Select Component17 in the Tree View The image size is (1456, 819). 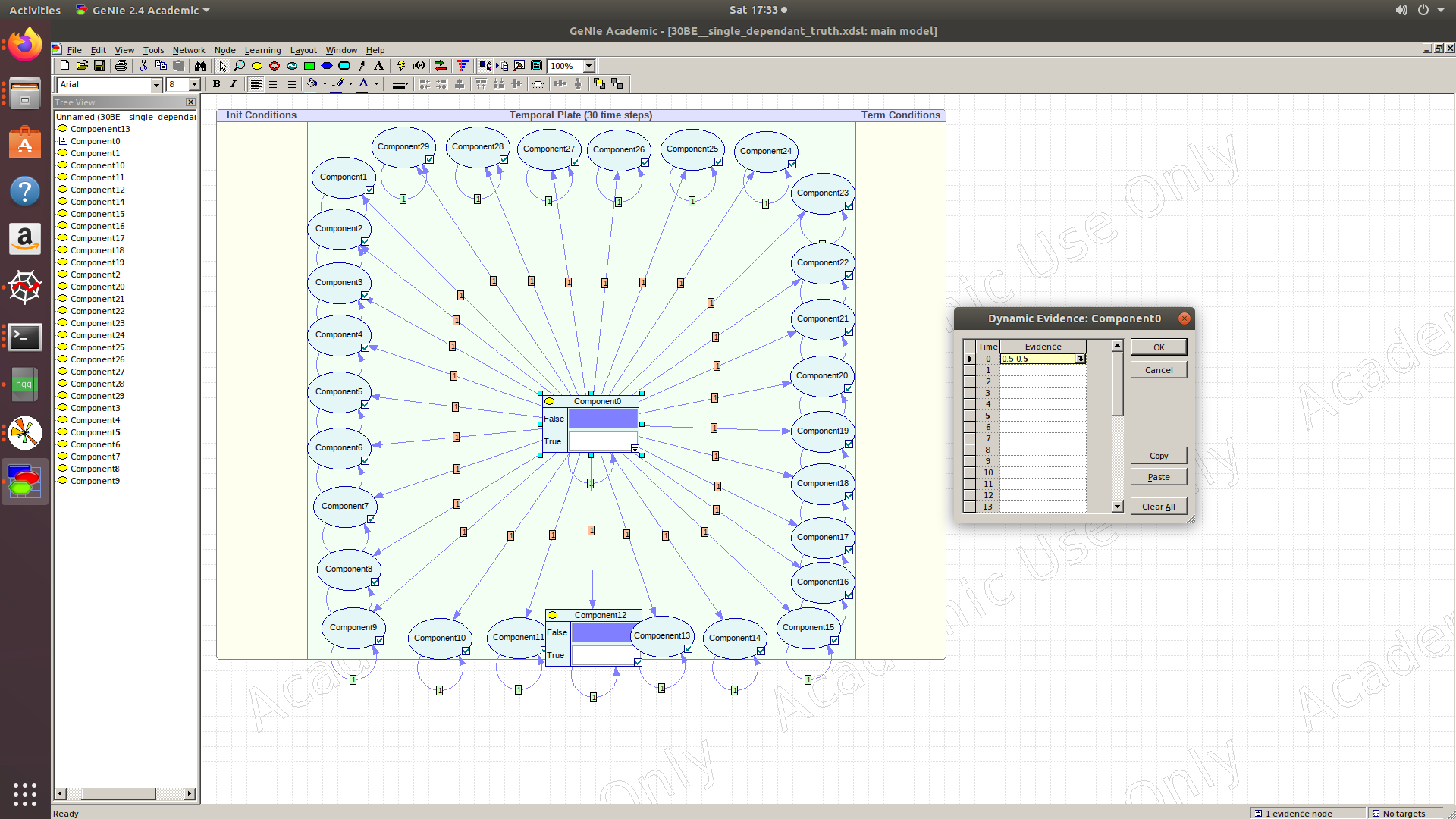[97, 238]
